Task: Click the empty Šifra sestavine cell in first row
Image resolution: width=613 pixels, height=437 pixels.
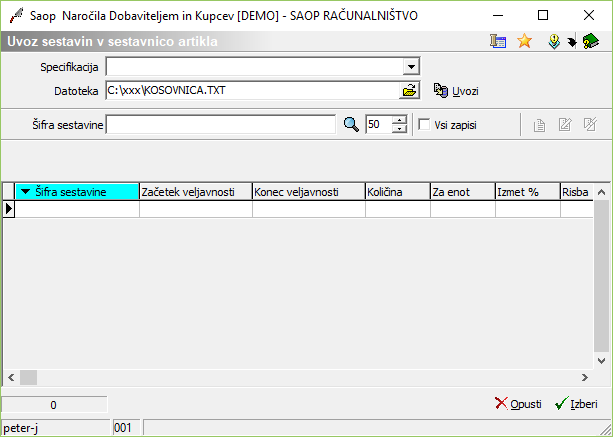Action: (x=77, y=209)
